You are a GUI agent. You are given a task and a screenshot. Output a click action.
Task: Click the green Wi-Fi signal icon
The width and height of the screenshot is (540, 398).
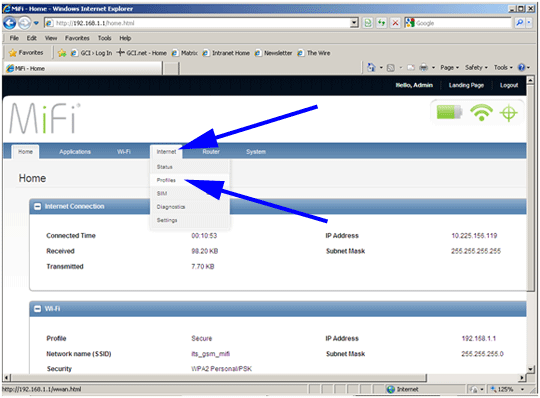coord(481,113)
